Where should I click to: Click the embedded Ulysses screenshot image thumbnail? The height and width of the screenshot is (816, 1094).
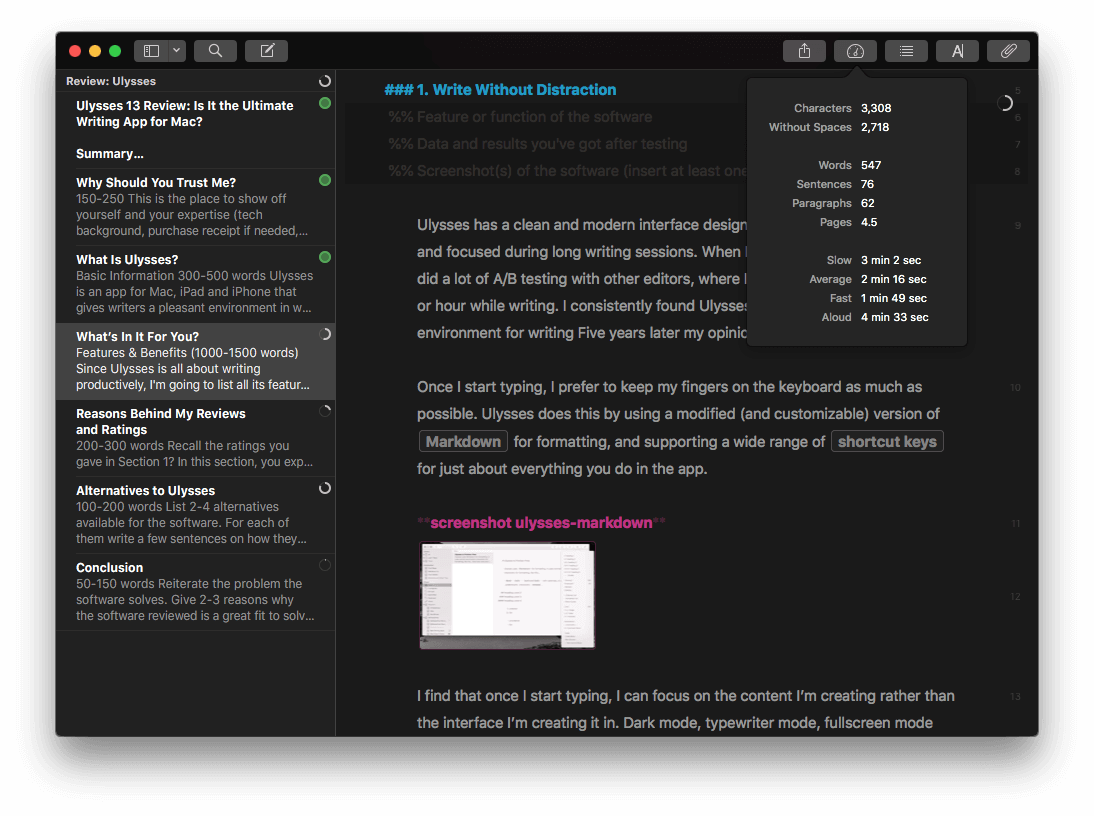[507, 596]
